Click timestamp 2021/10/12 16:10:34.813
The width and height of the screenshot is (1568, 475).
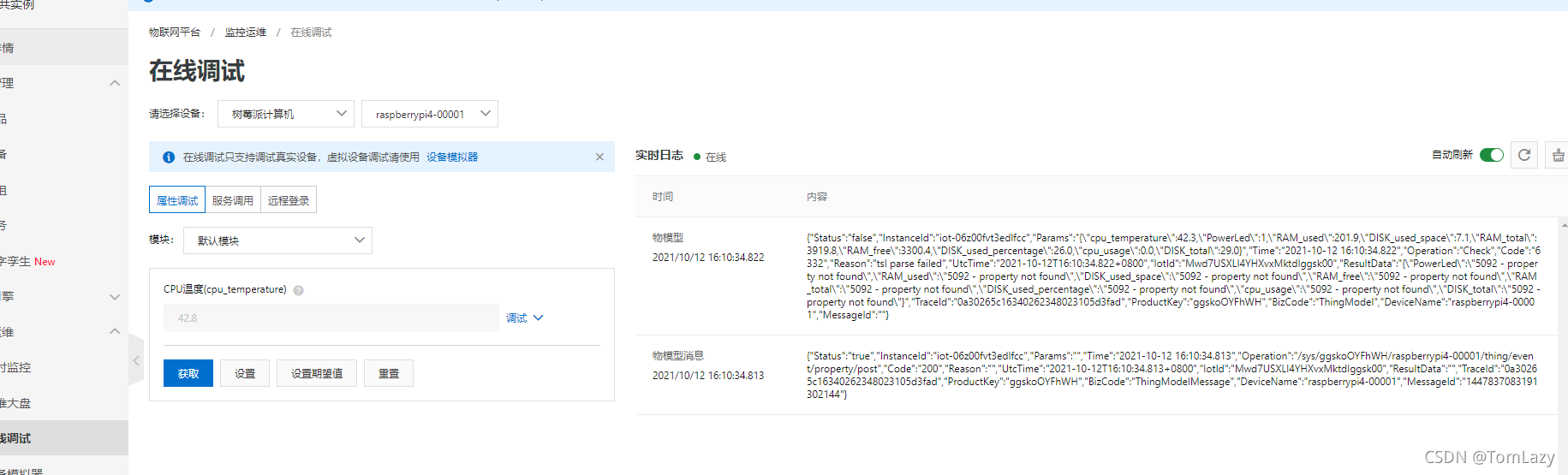pos(708,376)
